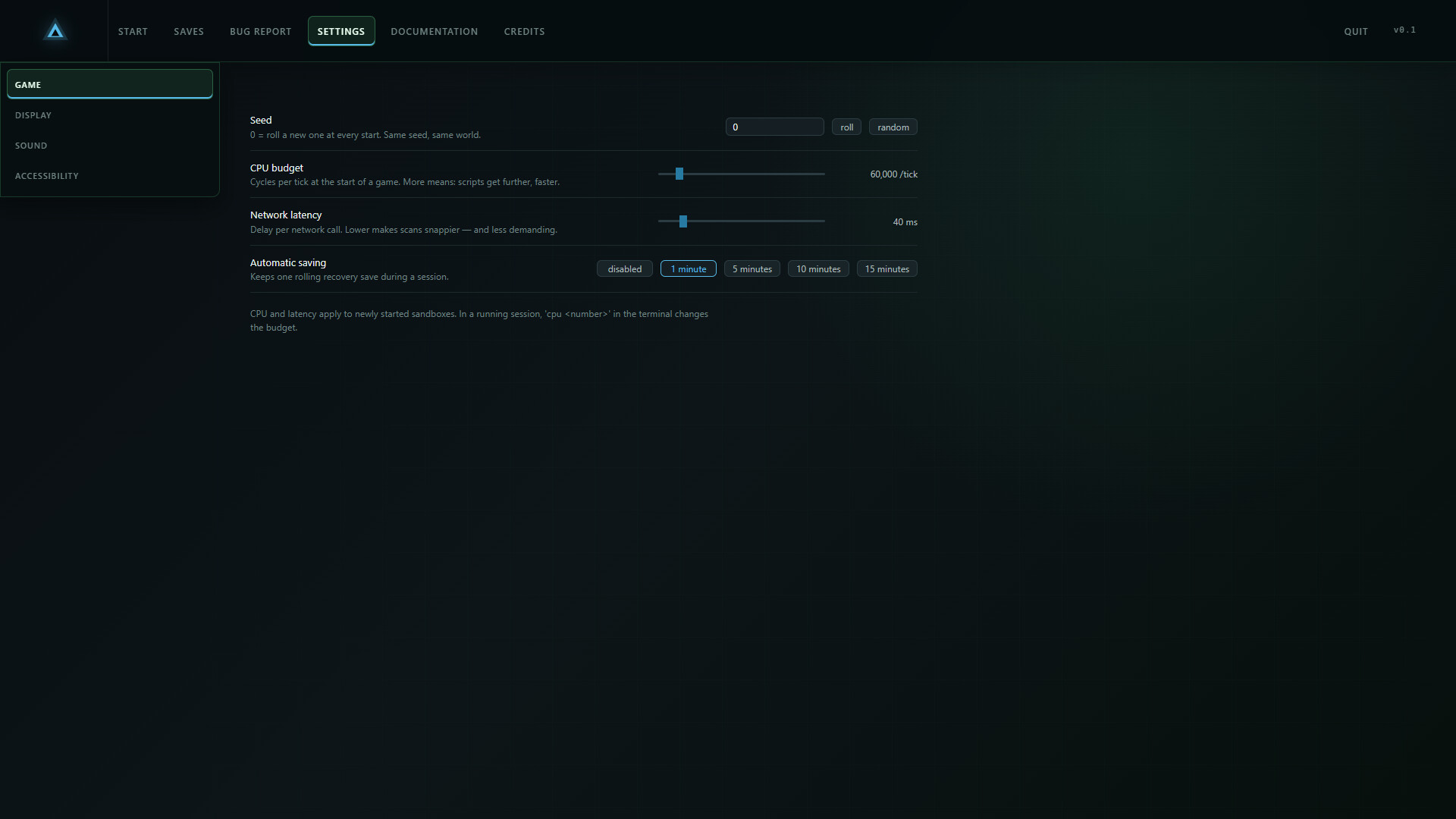
Task: Pick 10 minutes automatic saving
Action: point(818,268)
